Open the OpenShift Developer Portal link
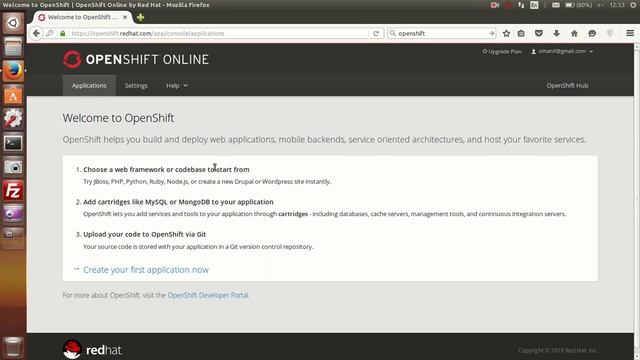This screenshot has height=360, width=640. point(208,295)
